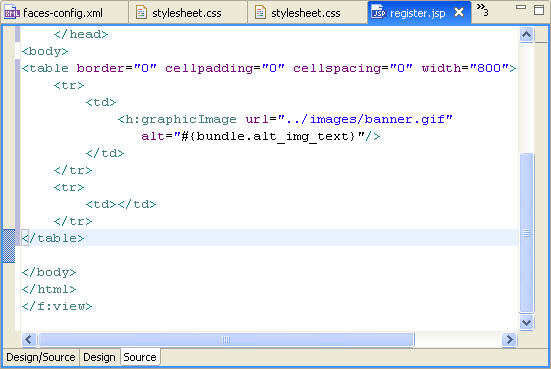Image resolution: width=551 pixels, height=369 pixels.
Task: Click the vertical scrollbar up arrow
Action: click(x=526, y=34)
